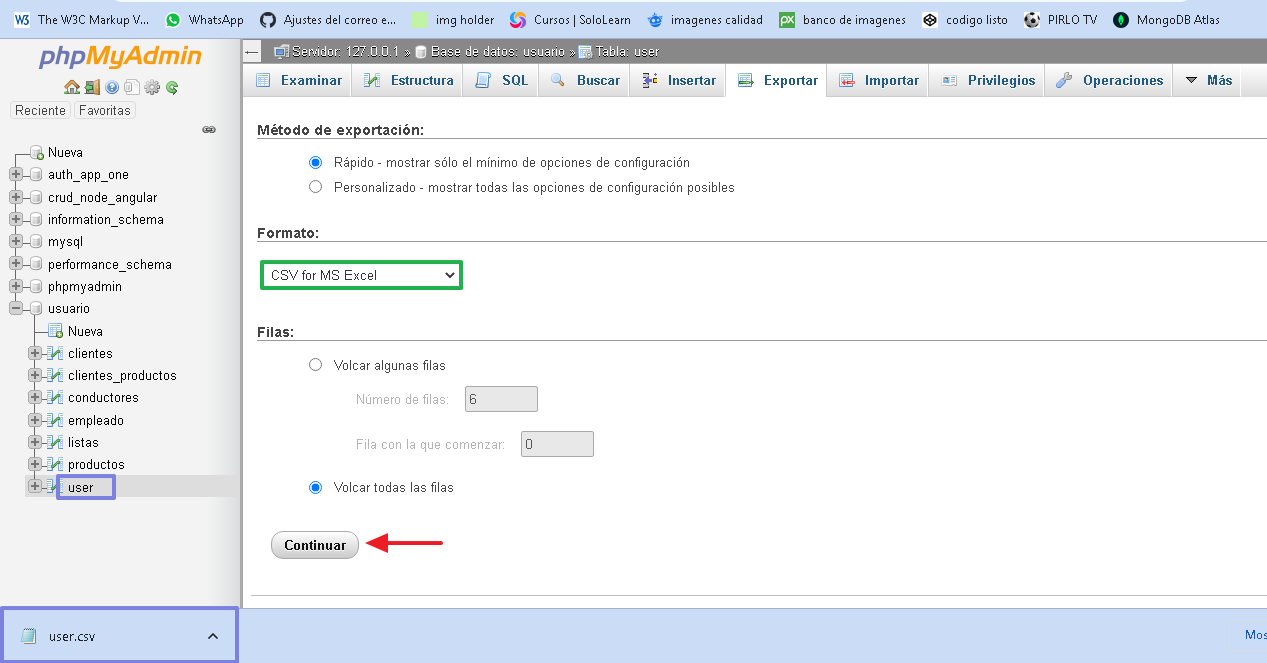Reload navigation panel with green refresh icon

tap(172, 88)
